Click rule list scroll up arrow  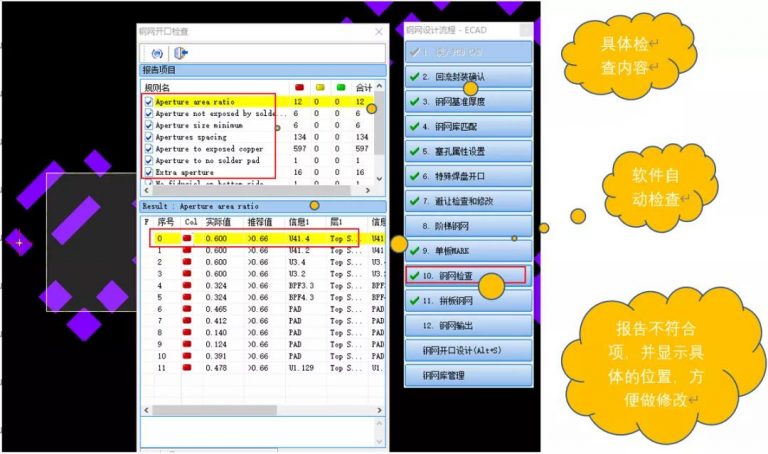[x=380, y=86]
